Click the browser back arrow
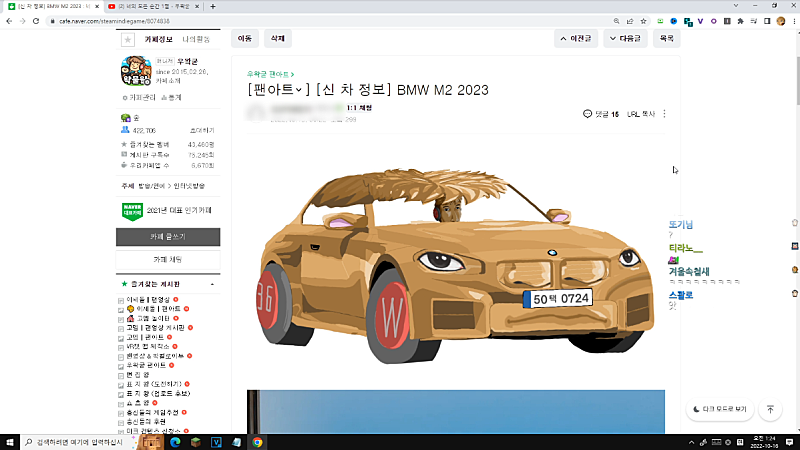 [x=9, y=21]
